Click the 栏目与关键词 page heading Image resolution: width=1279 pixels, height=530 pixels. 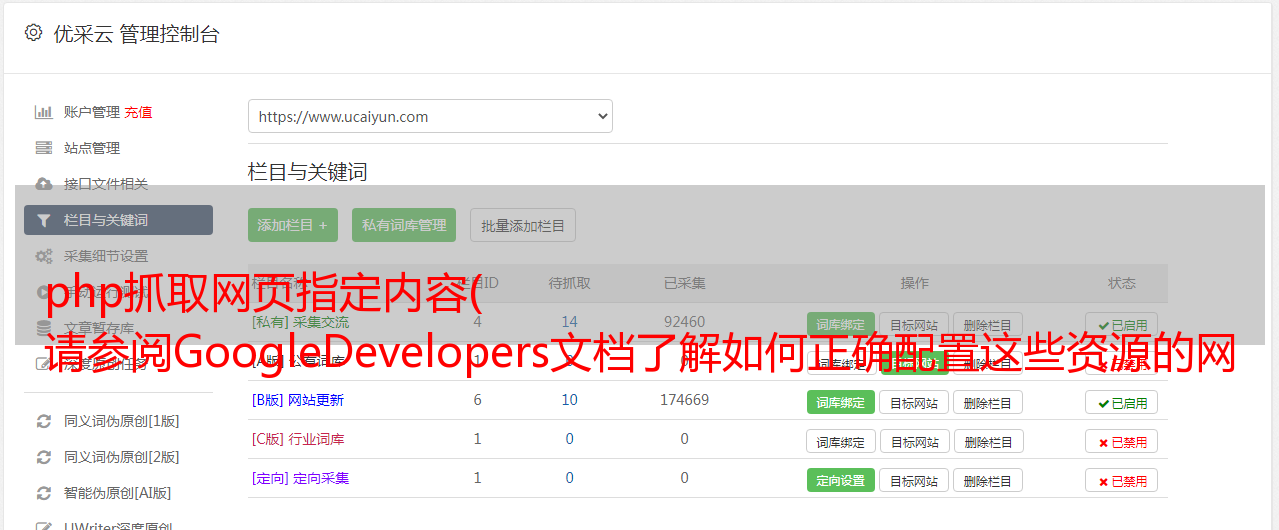click(308, 172)
